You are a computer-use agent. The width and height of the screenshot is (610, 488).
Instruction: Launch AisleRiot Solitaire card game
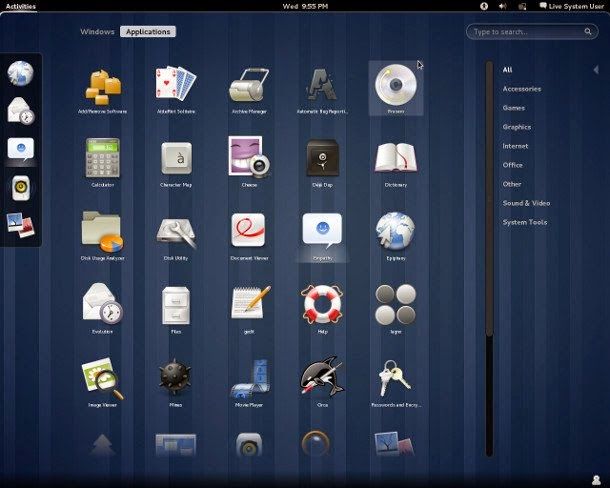point(176,91)
